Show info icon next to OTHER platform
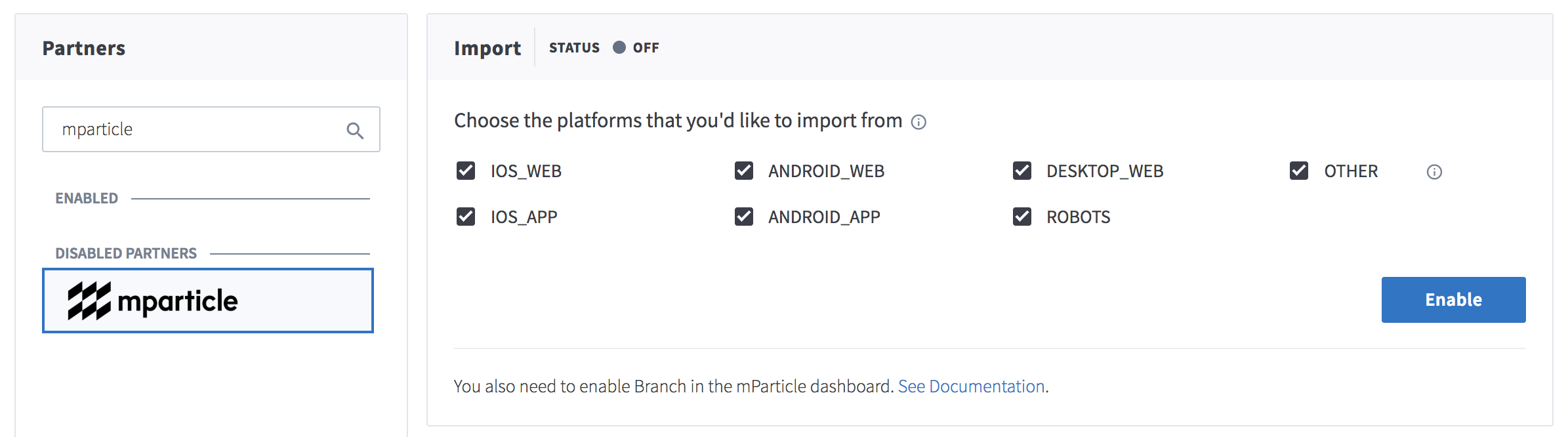 pyautogui.click(x=1434, y=172)
